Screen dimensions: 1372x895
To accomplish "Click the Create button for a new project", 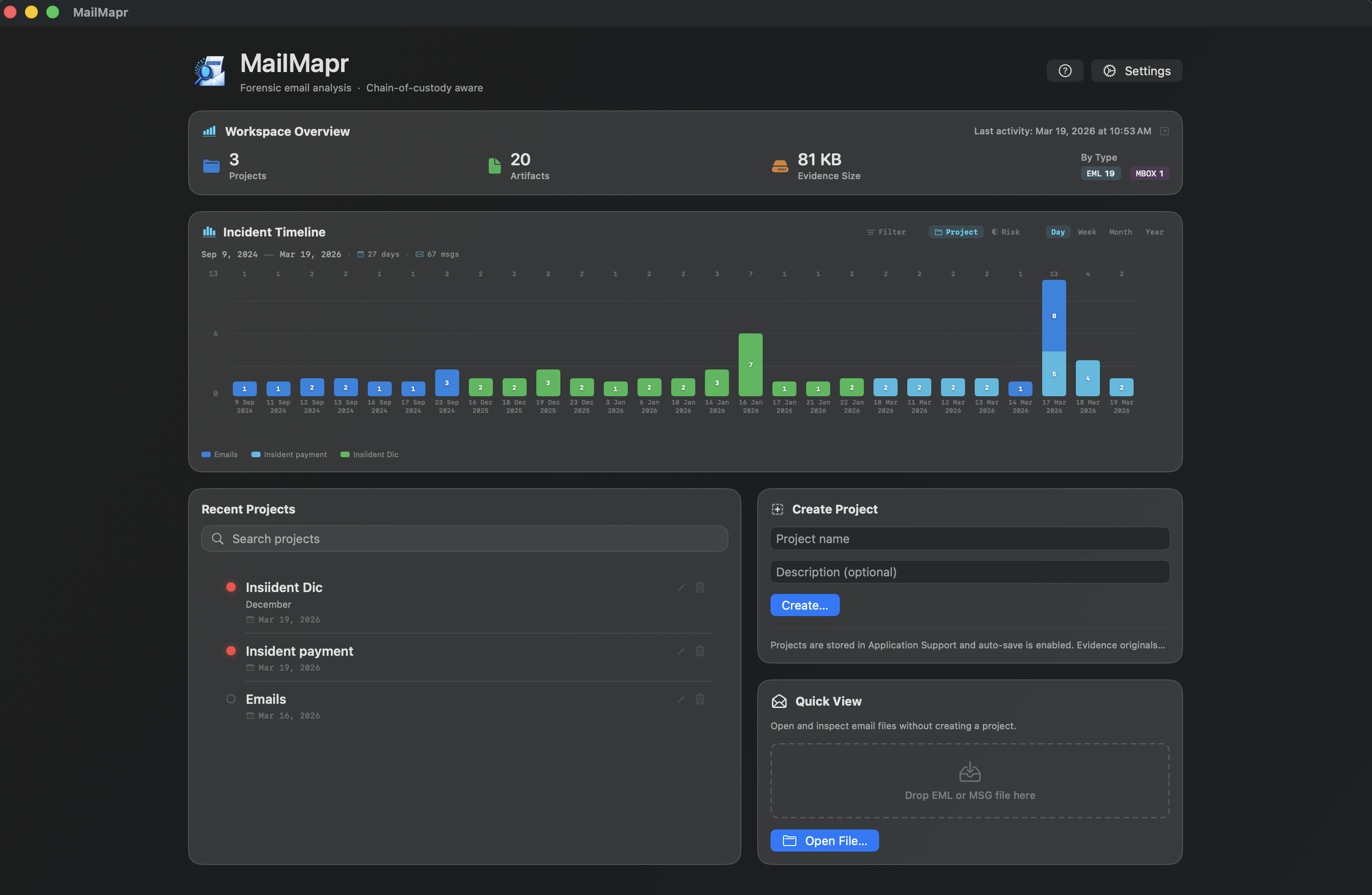I will point(805,605).
